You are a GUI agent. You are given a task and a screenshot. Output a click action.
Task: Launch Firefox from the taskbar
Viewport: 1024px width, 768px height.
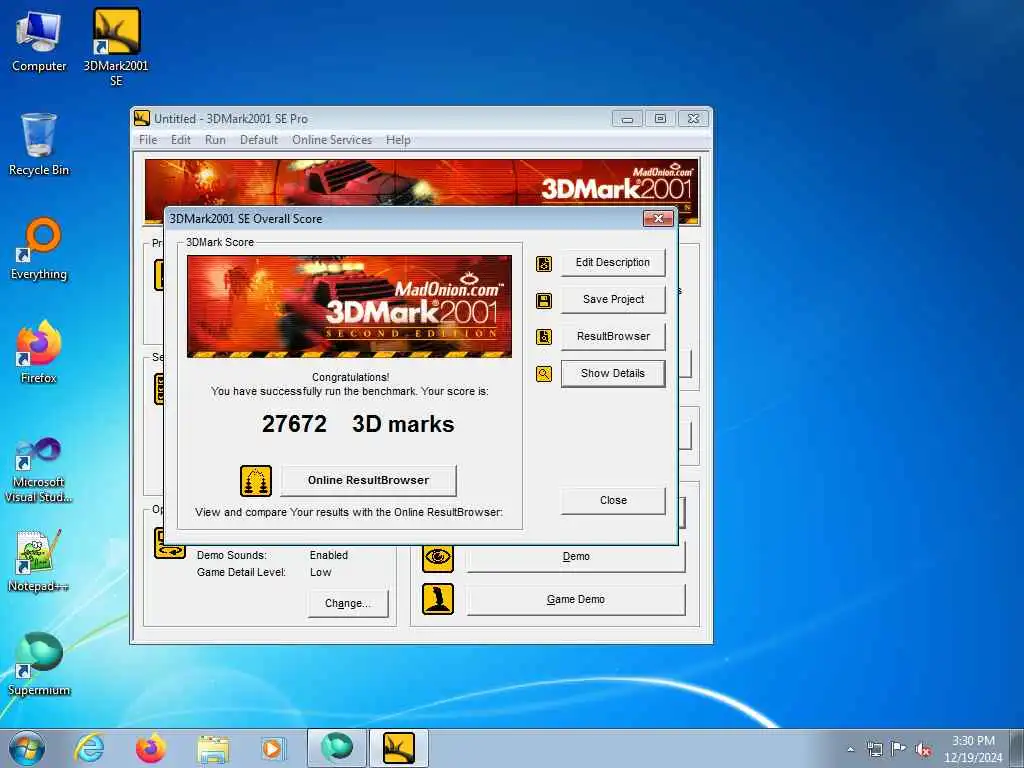click(x=151, y=748)
